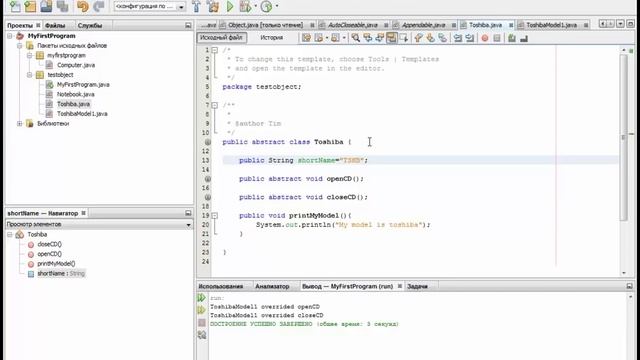
Task: Click the Debug Project icon
Action: tap(245, 6)
